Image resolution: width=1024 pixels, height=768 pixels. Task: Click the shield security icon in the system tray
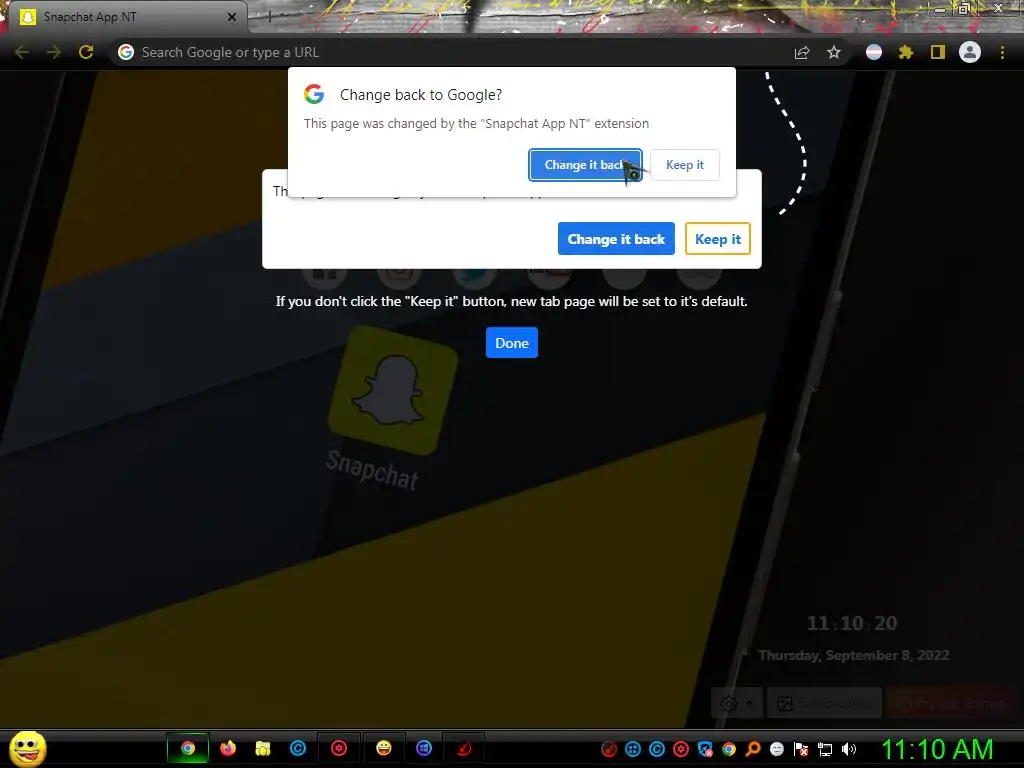(705, 749)
